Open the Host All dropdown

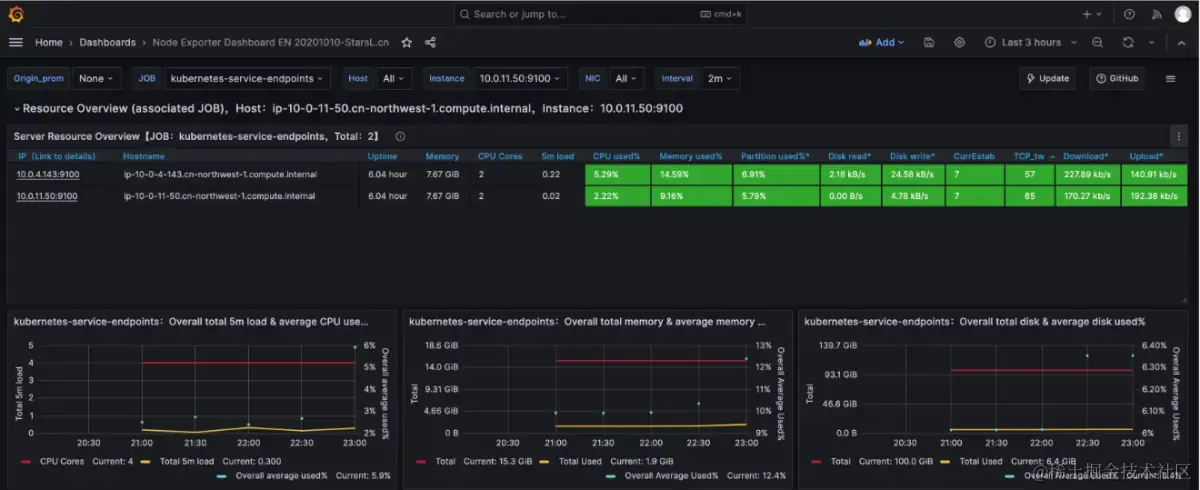click(393, 78)
